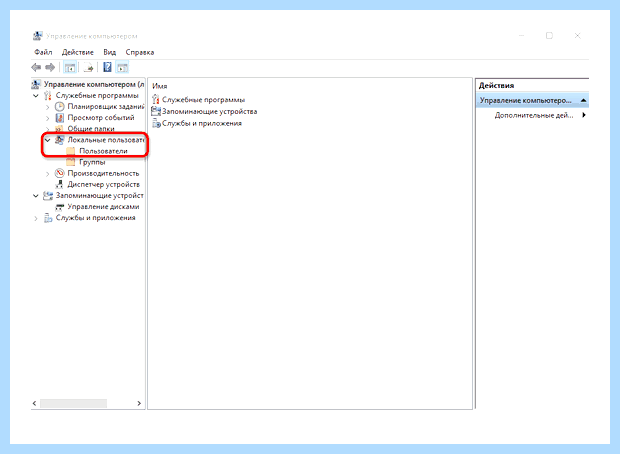Click the tree pane scrollbar left arrow
Viewport: 620px width, 454px height.
34,403
